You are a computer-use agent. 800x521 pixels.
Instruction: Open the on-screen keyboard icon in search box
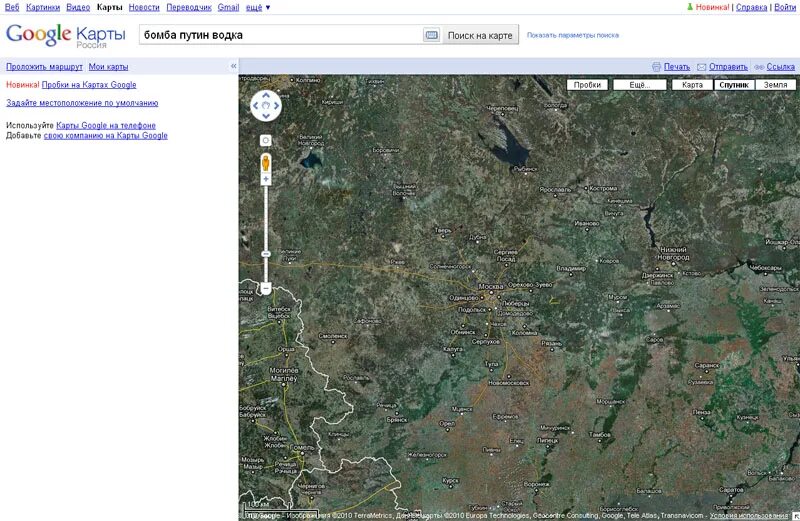tap(432, 35)
